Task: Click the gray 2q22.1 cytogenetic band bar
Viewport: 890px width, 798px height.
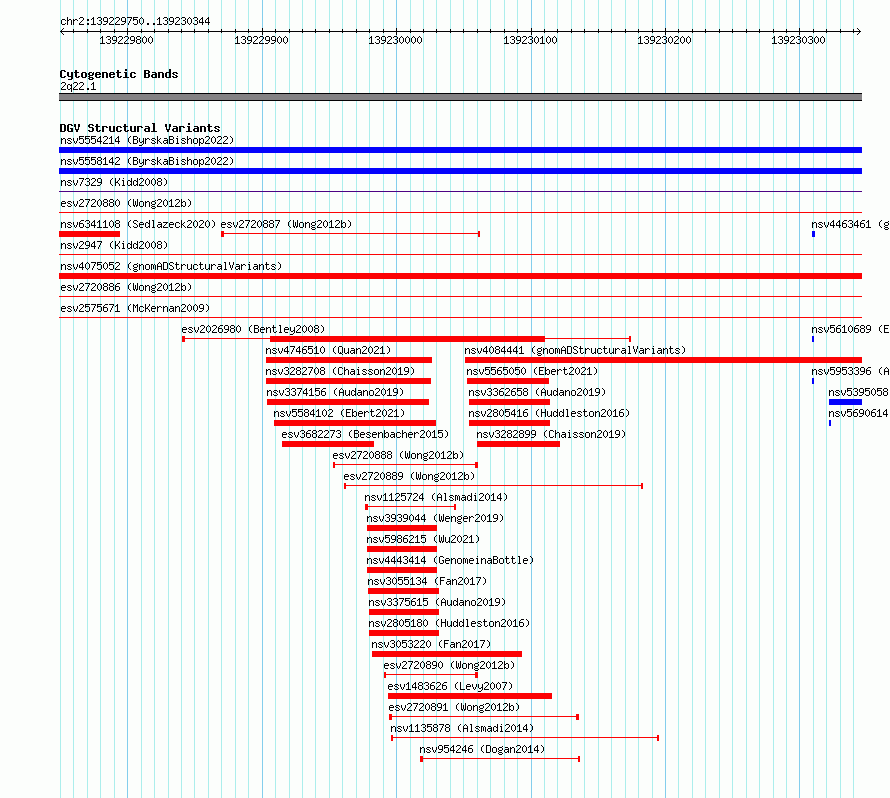Action: coord(460,97)
